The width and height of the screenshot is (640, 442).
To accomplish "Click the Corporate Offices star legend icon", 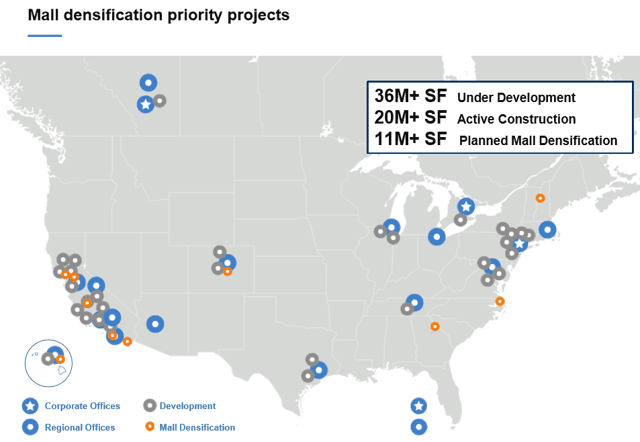I will [x=30, y=406].
